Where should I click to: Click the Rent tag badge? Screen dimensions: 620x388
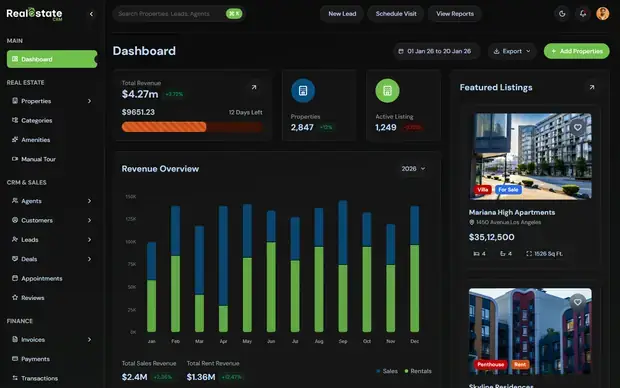(520, 365)
